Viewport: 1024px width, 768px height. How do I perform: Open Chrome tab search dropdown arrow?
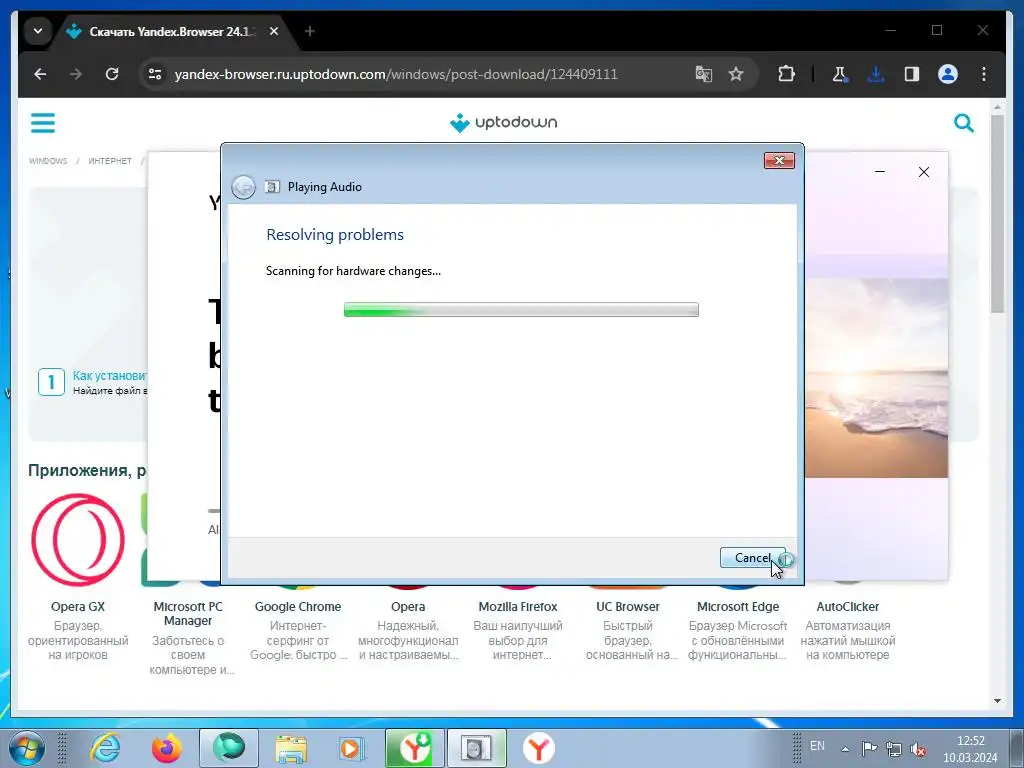[38, 31]
